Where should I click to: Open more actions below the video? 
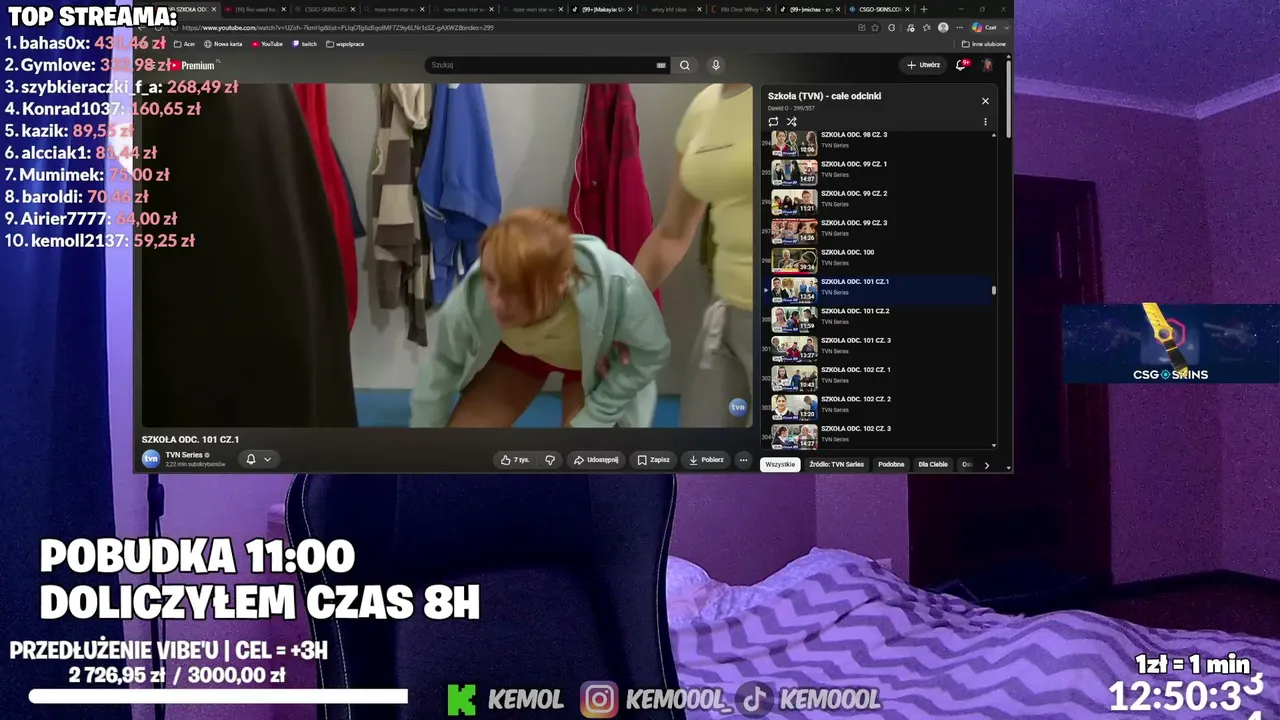point(743,460)
